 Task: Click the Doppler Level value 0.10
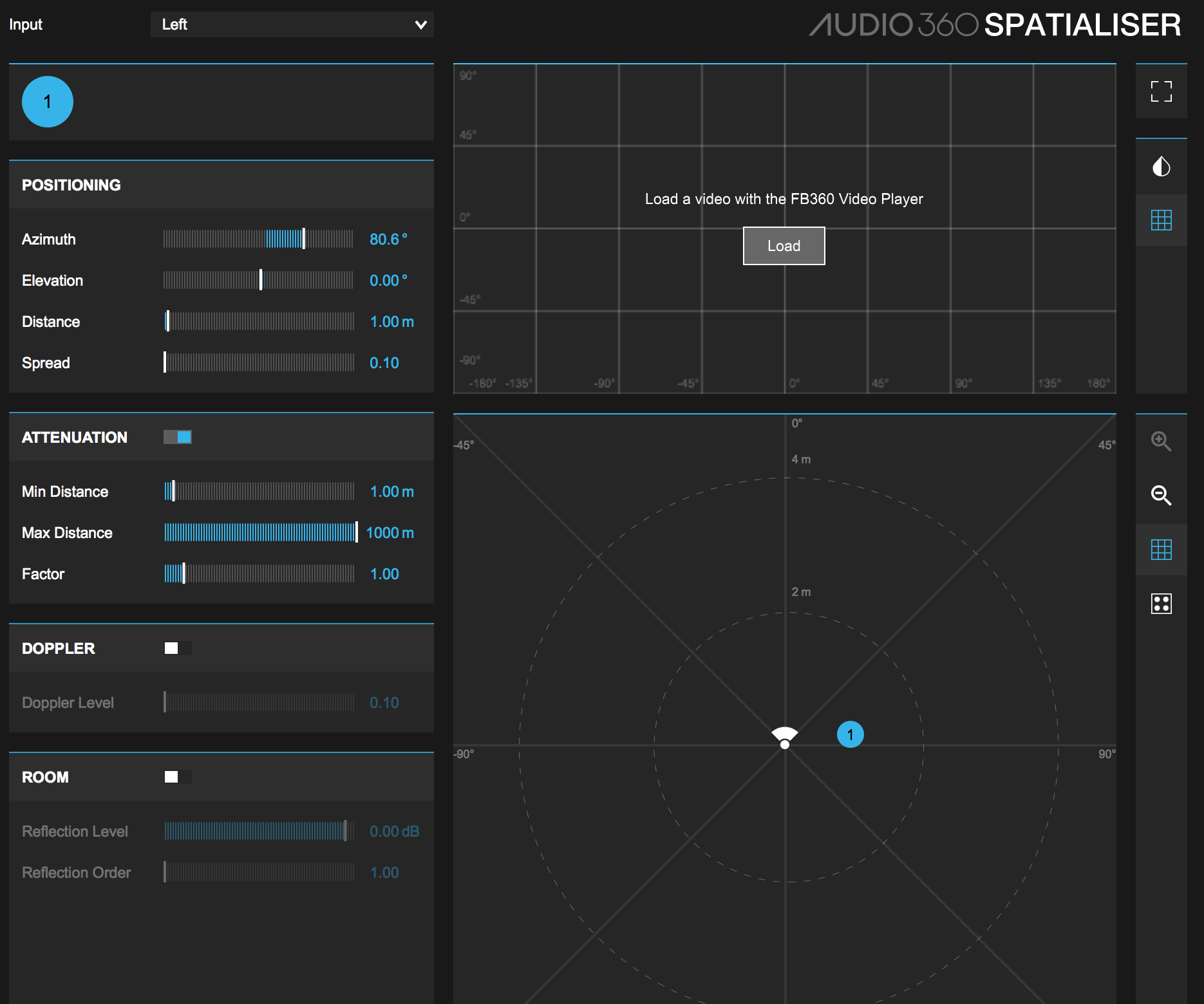coord(384,703)
